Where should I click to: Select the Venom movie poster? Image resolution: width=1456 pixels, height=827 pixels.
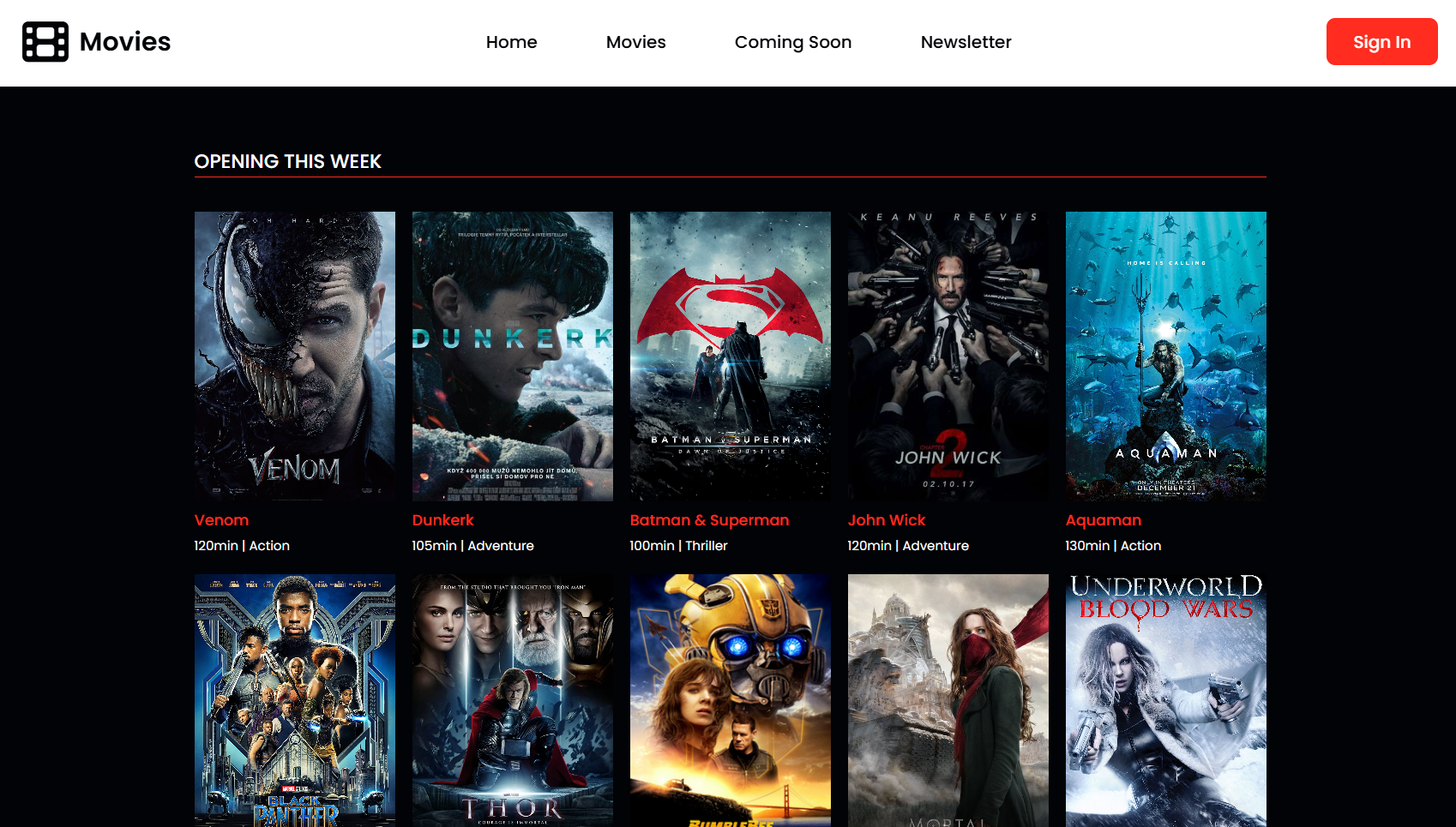click(295, 356)
